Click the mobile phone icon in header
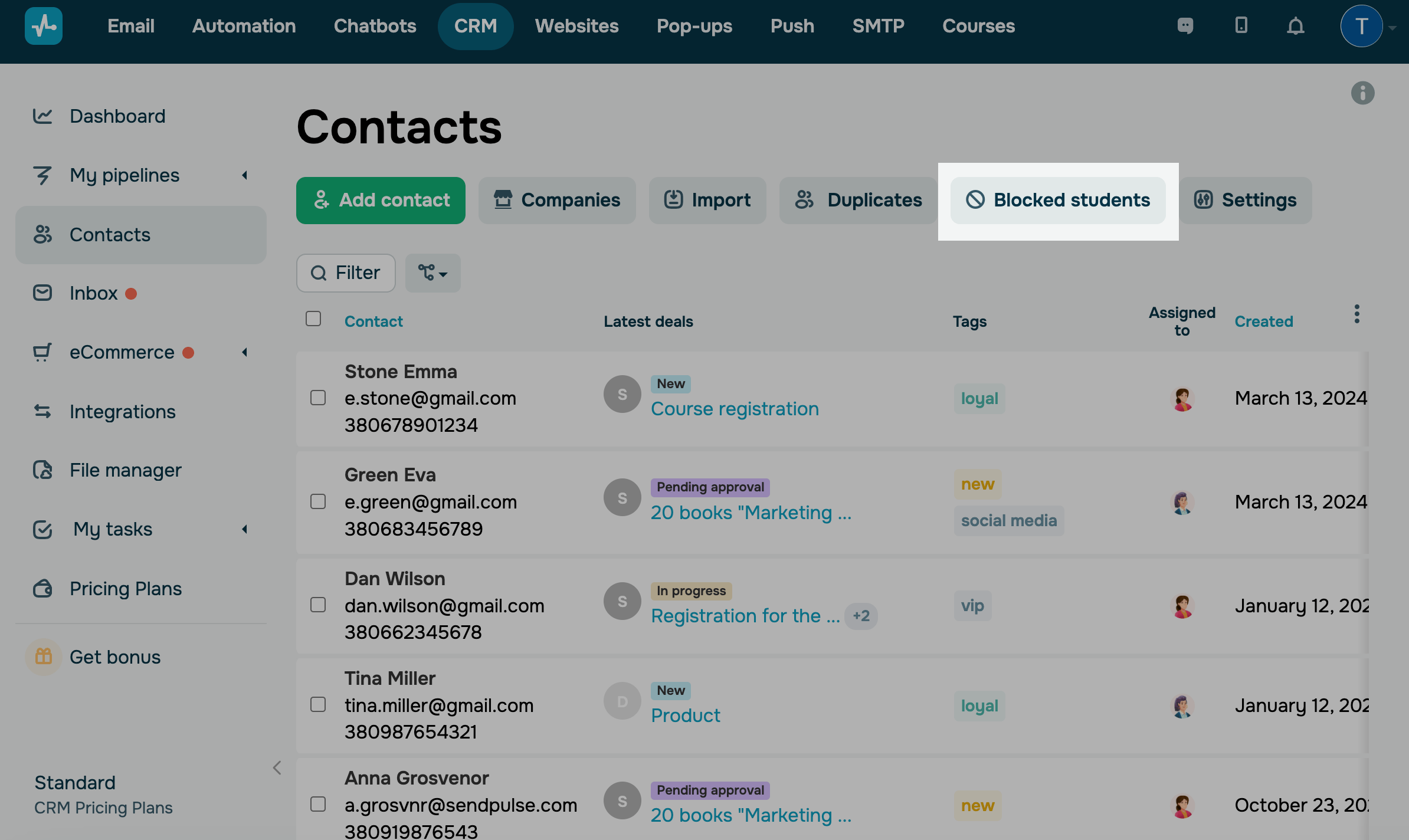The width and height of the screenshot is (1409, 840). click(x=1241, y=25)
